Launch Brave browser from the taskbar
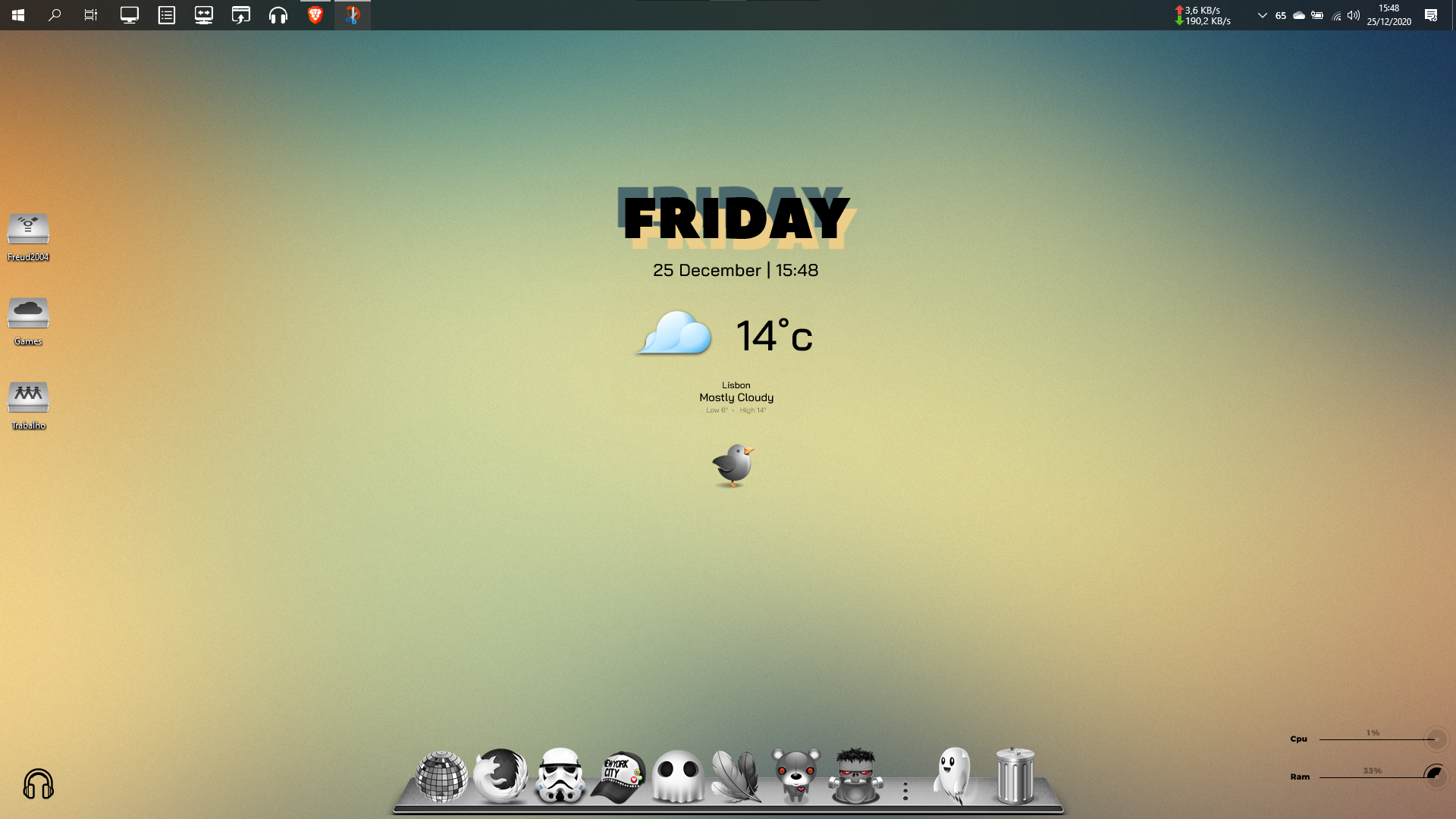This screenshot has width=1456, height=819. (315, 15)
